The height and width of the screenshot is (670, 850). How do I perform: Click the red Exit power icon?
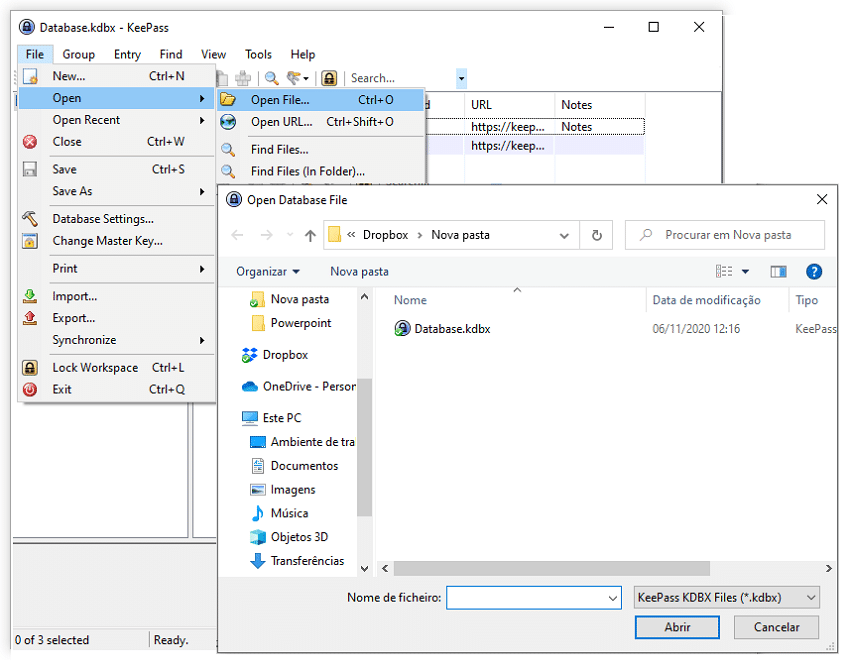tap(30, 390)
